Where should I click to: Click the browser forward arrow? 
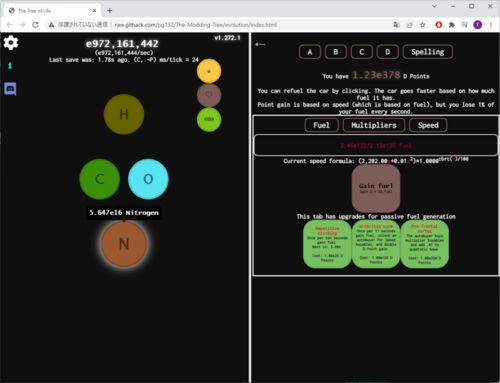[22, 25]
